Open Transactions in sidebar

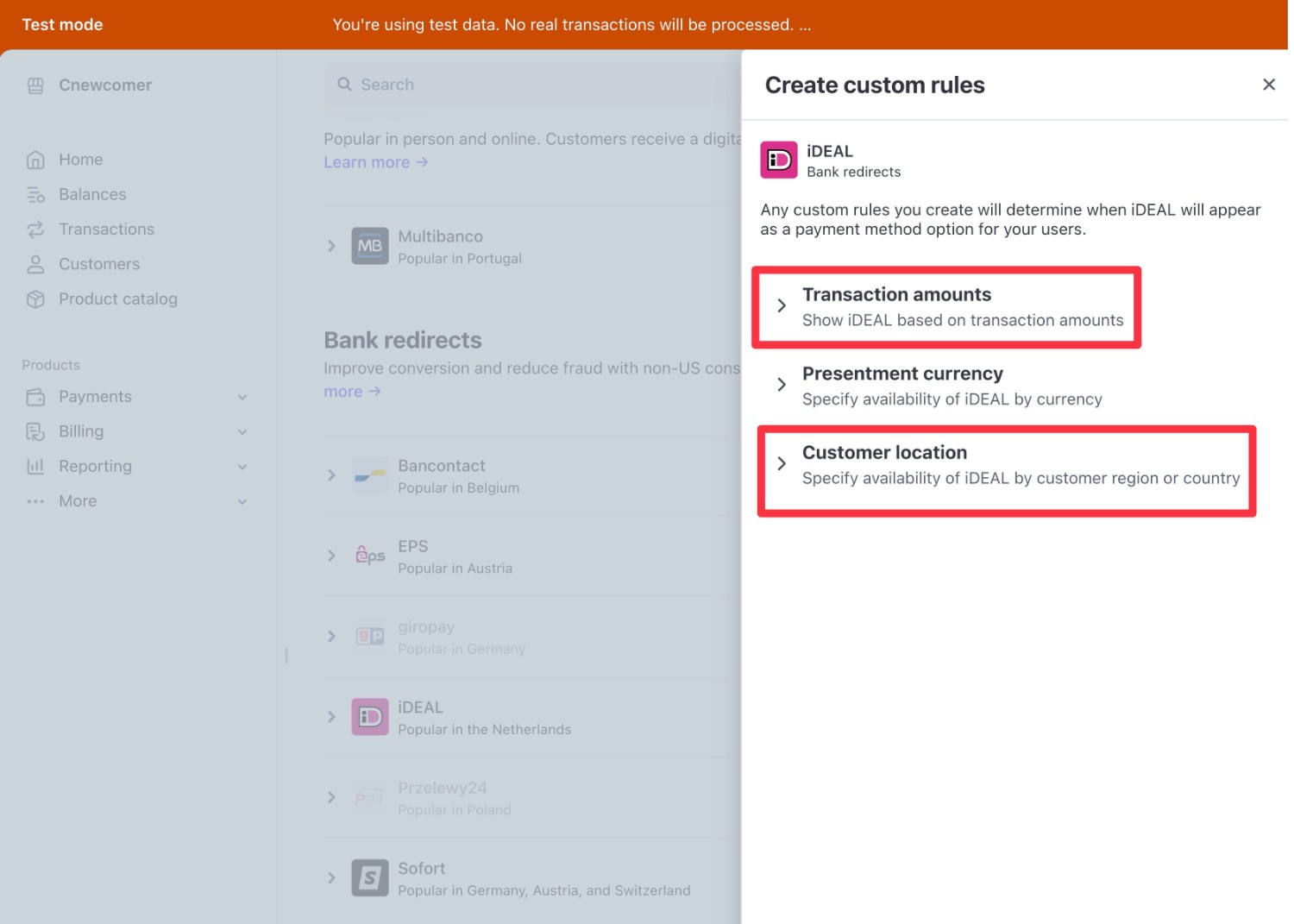[106, 229]
